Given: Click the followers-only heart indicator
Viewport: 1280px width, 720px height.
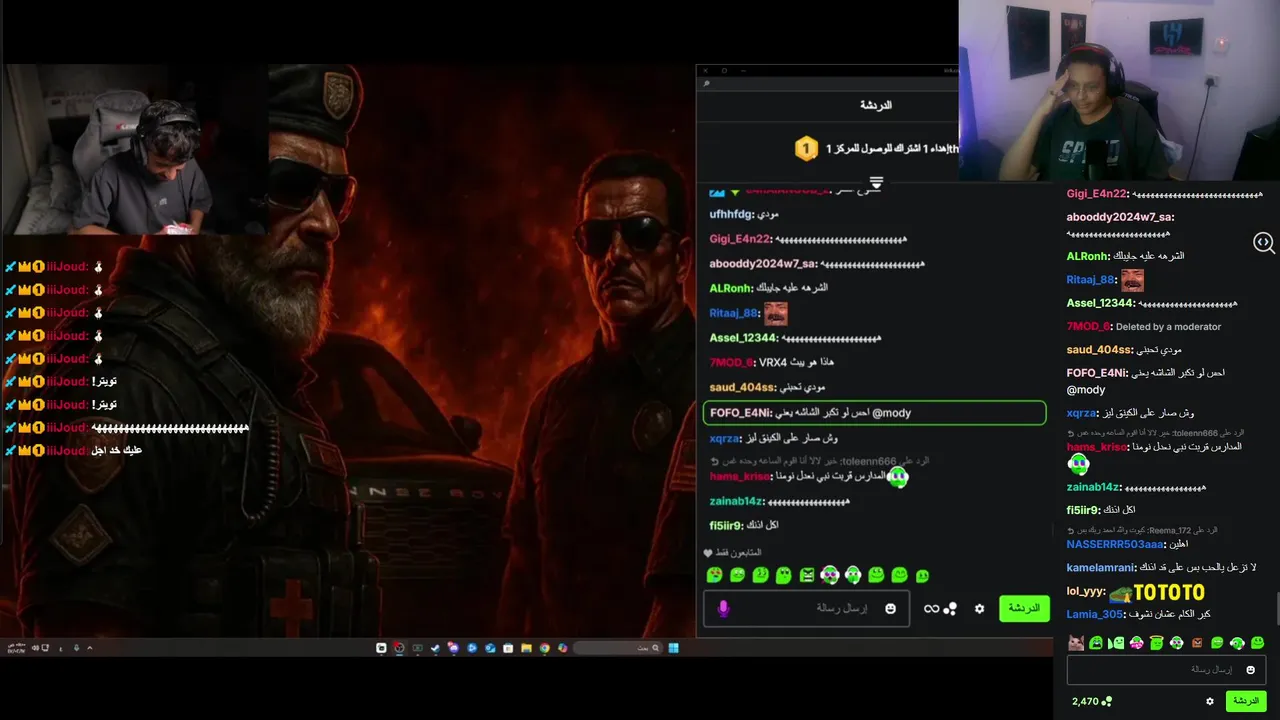Looking at the screenshot, I should coord(708,553).
